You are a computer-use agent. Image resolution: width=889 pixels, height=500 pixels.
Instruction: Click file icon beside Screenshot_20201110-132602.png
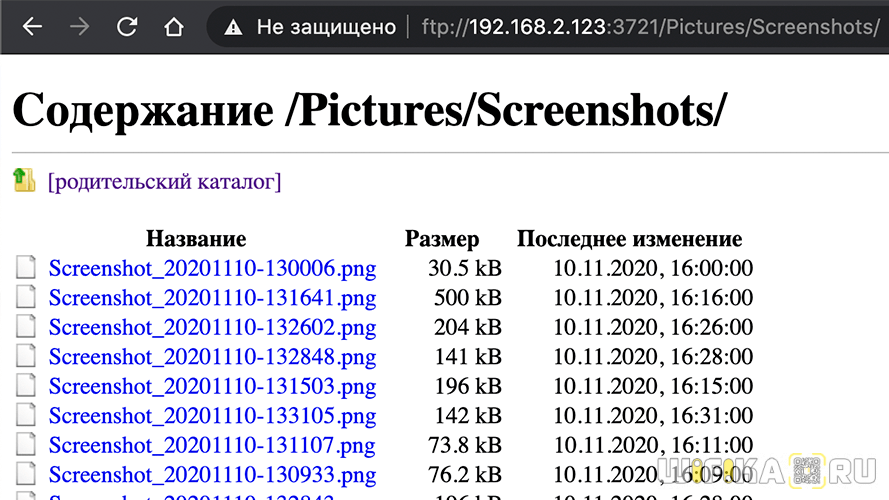pyautogui.click(x=25, y=327)
